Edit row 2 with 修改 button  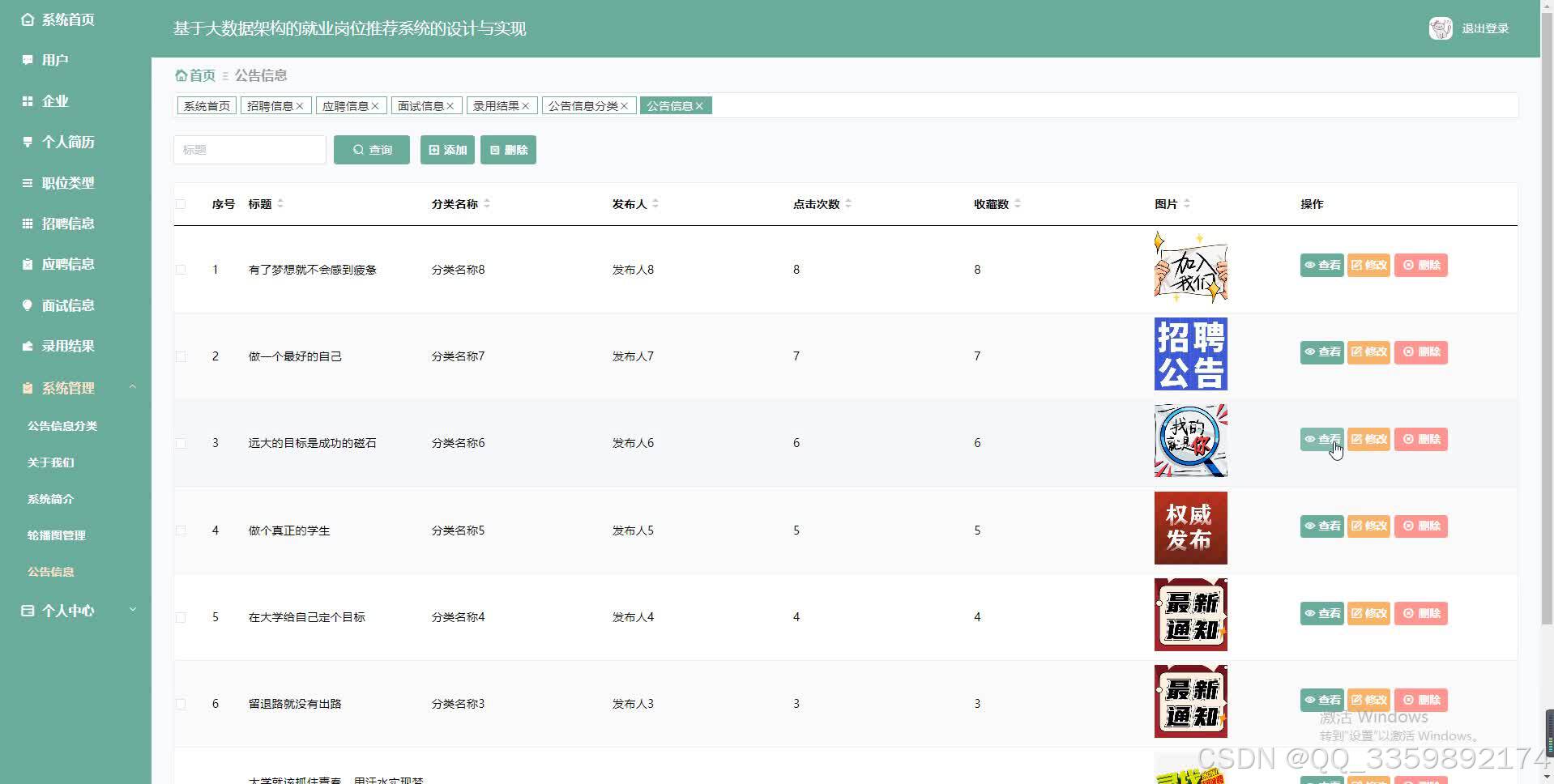(1369, 352)
